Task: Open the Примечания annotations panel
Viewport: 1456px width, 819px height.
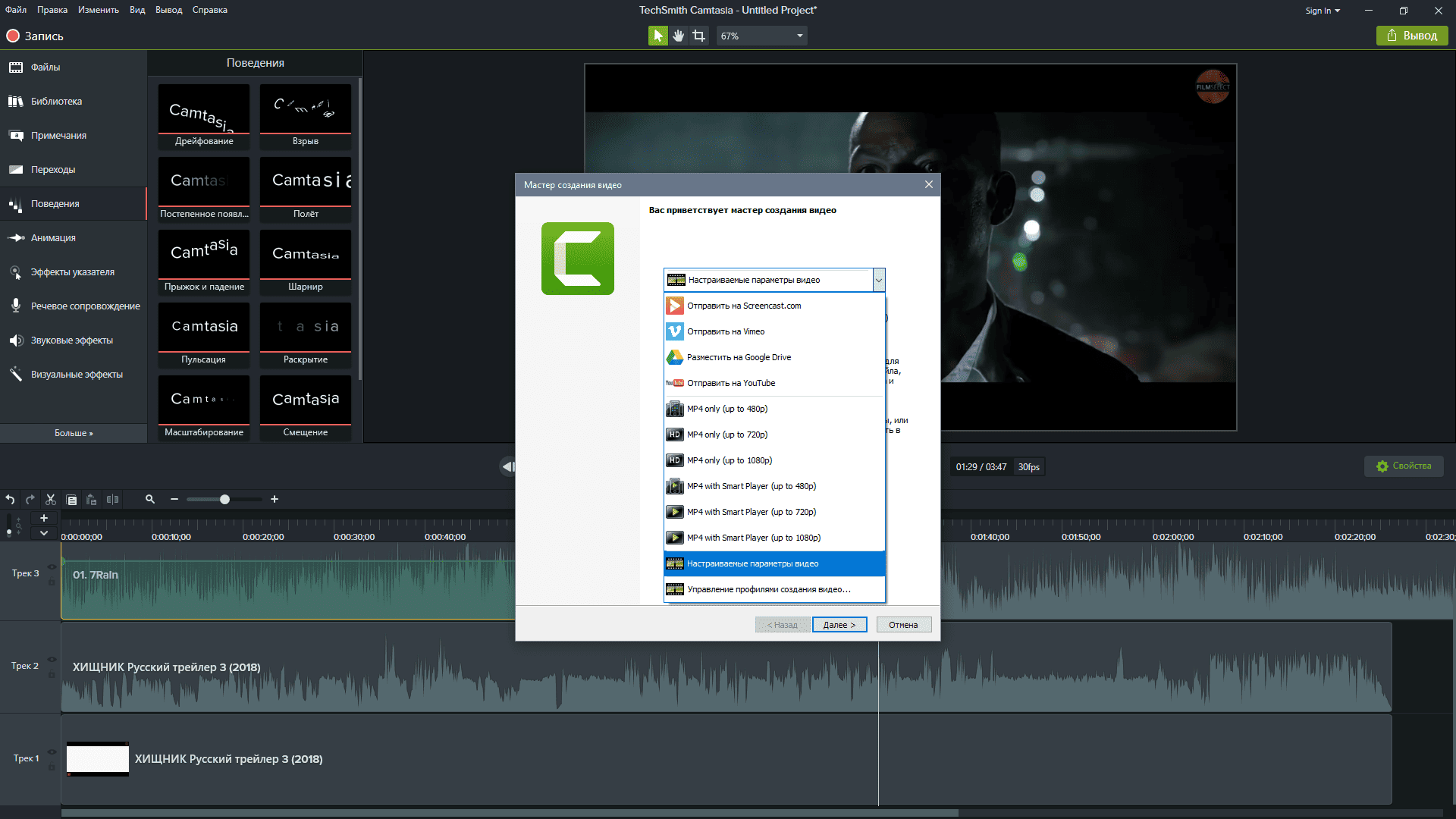Action: (74, 136)
